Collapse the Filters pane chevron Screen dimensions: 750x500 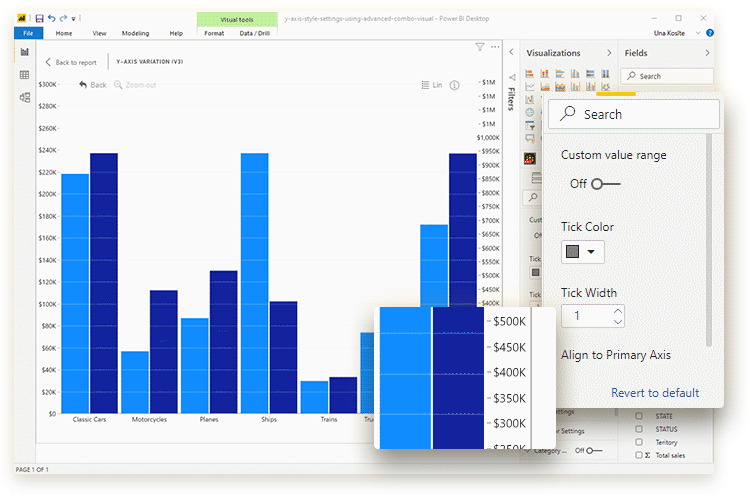click(x=511, y=52)
